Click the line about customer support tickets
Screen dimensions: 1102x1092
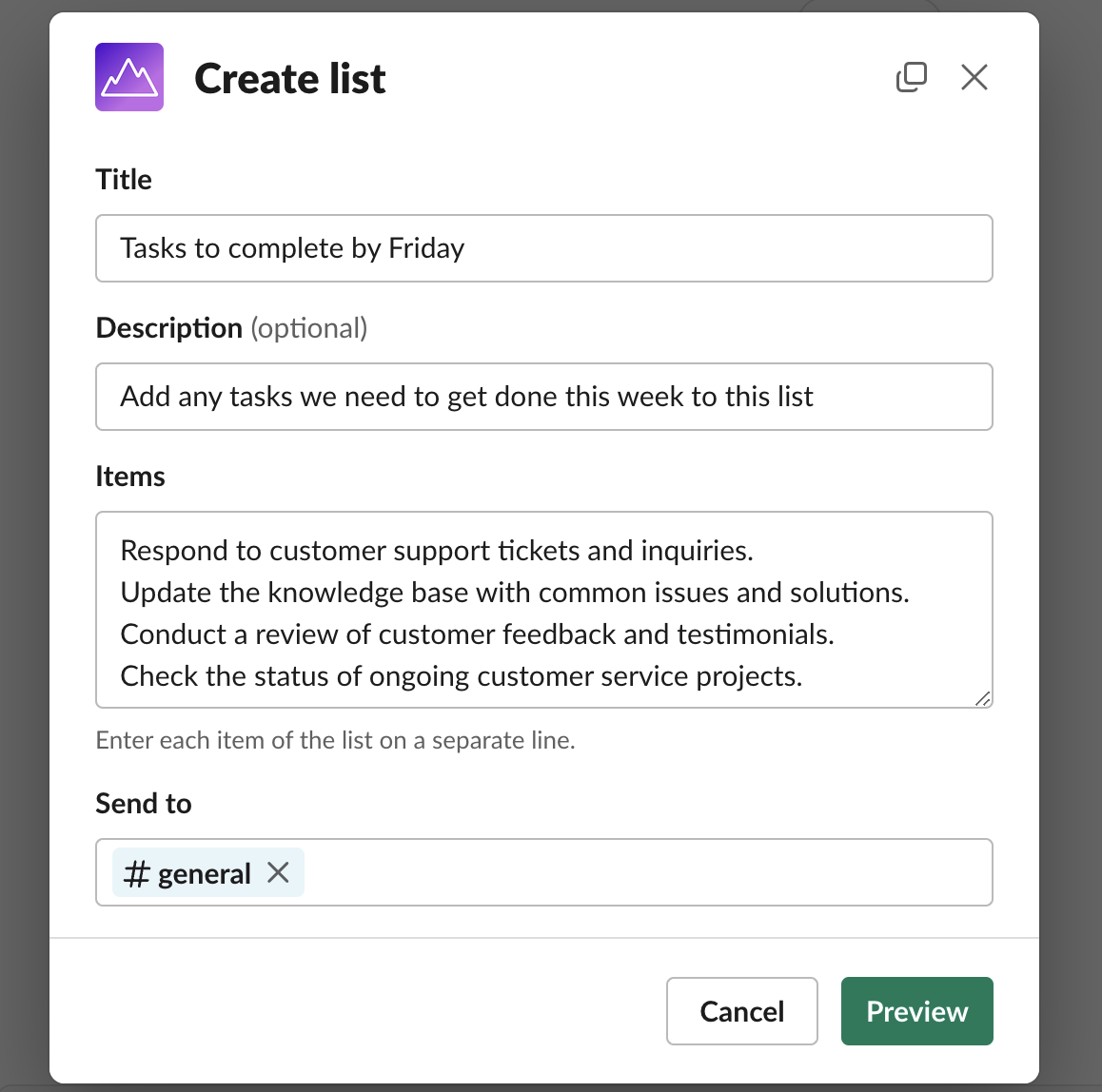[x=436, y=550]
